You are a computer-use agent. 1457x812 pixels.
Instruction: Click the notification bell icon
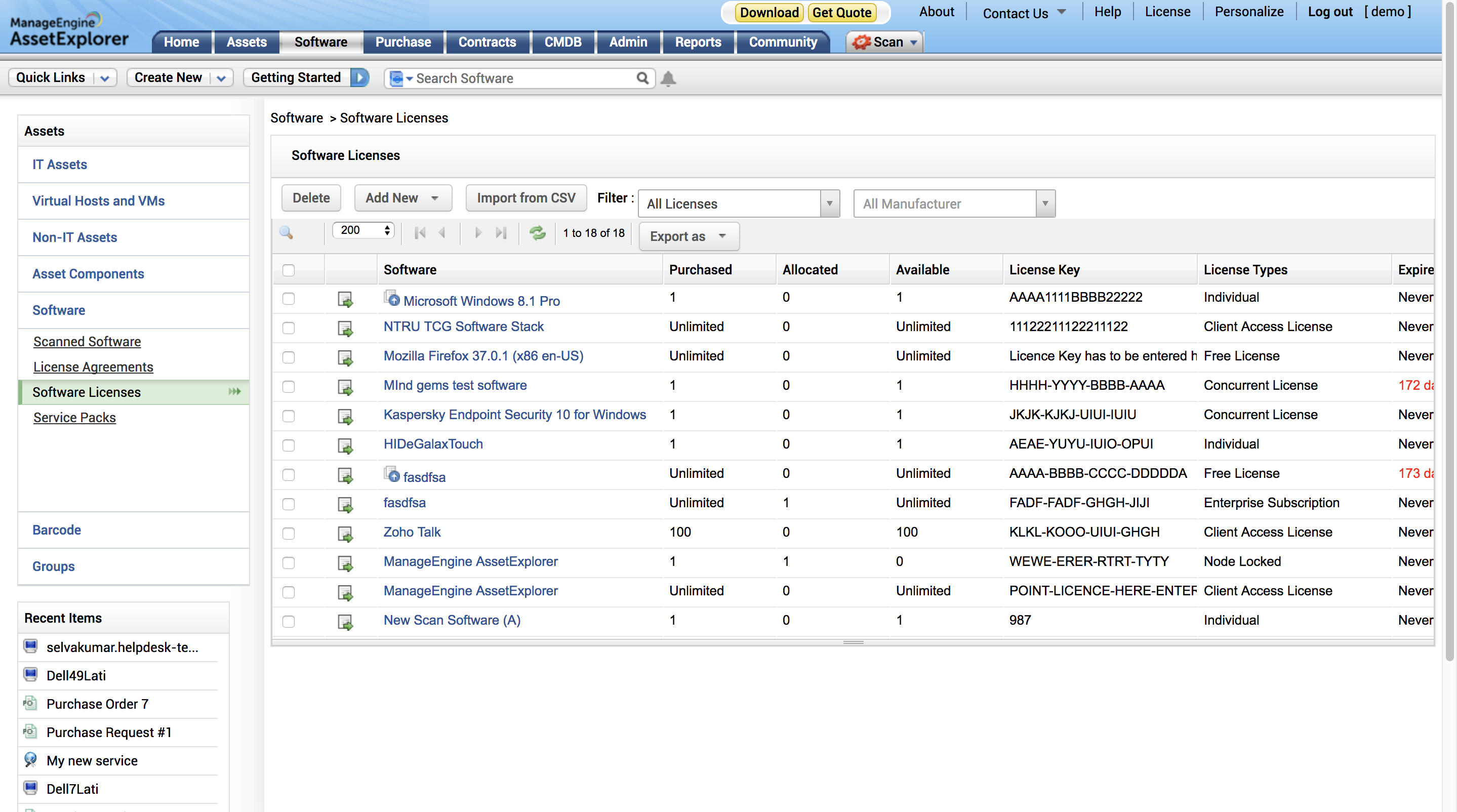[668, 78]
